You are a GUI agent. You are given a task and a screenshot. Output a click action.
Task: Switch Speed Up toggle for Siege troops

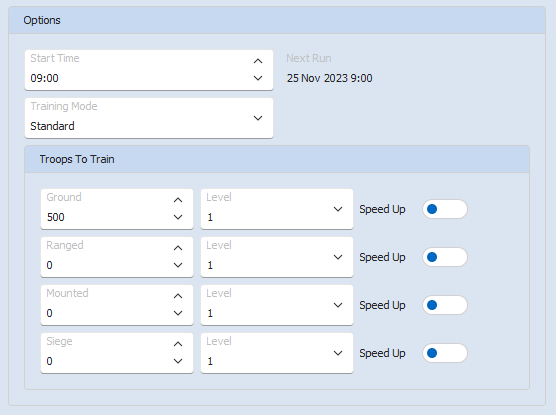445,353
